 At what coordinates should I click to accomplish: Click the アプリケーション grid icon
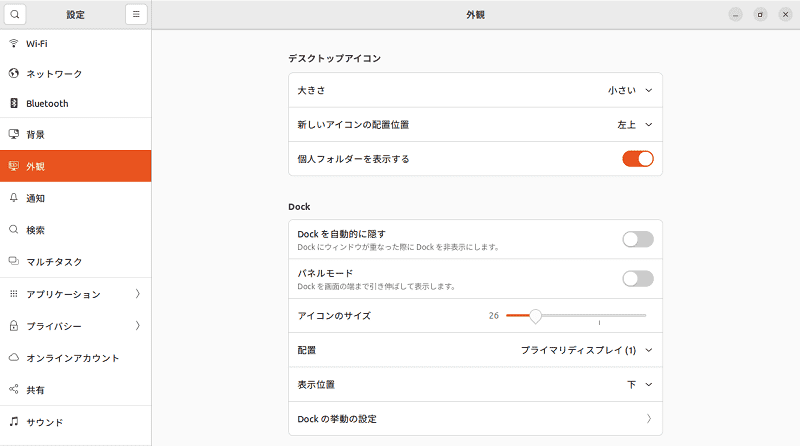(14, 294)
